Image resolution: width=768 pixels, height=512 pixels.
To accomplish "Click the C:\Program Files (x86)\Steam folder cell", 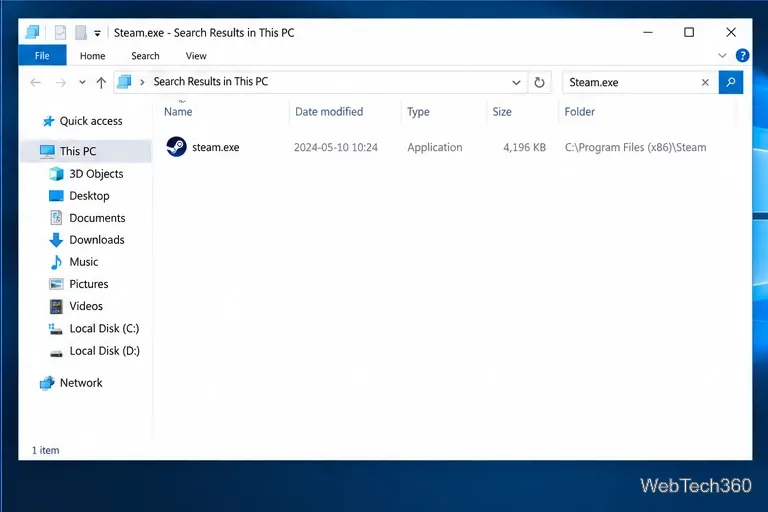I will (635, 147).
